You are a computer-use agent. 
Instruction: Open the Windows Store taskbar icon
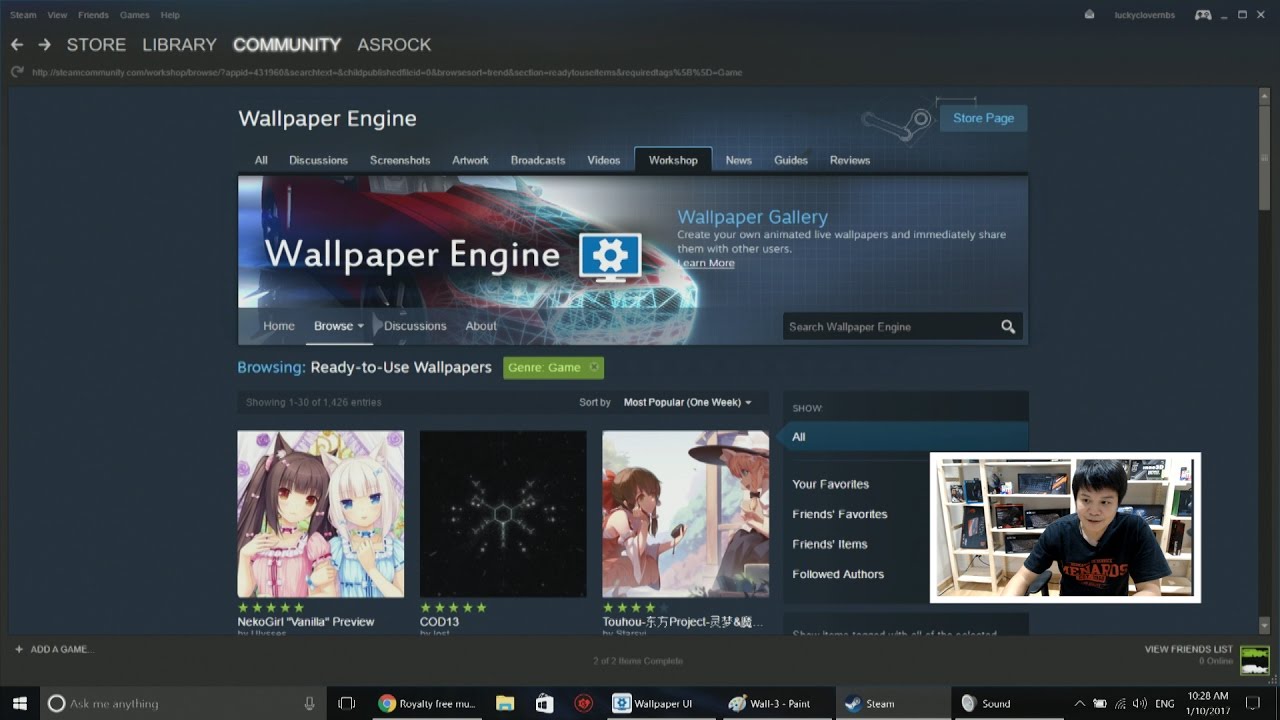point(544,703)
